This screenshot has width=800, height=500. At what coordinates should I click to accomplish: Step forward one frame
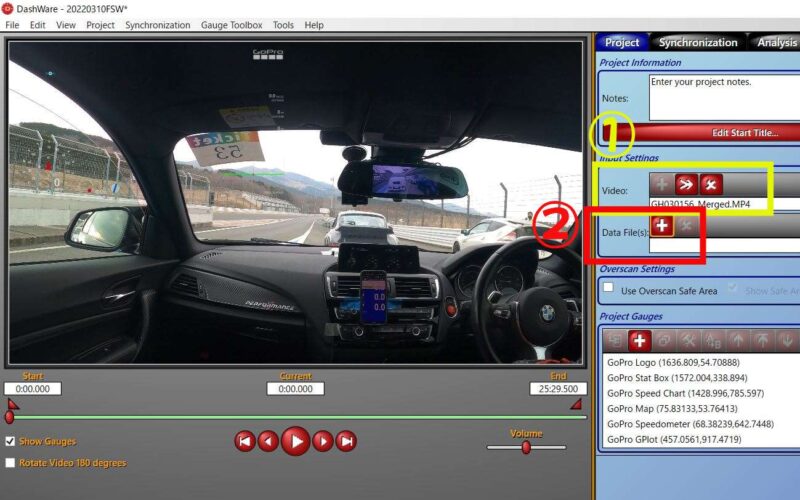pos(322,441)
